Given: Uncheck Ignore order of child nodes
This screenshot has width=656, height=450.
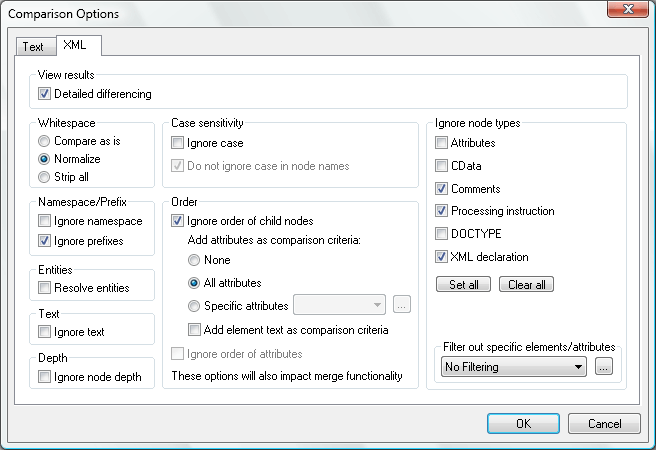Looking at the screenshot, I should [x=178, y=221].
